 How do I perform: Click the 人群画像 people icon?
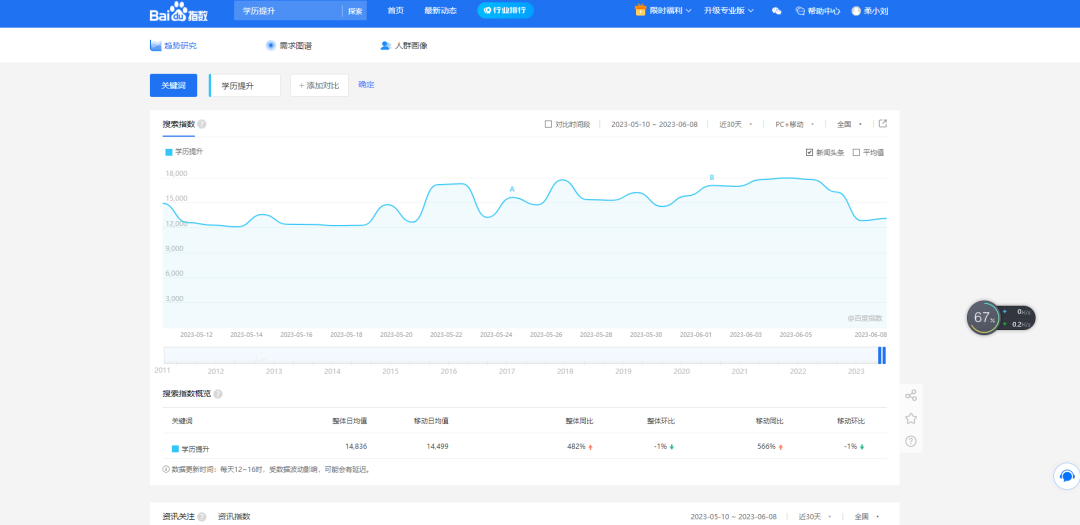tap(386, 45)
